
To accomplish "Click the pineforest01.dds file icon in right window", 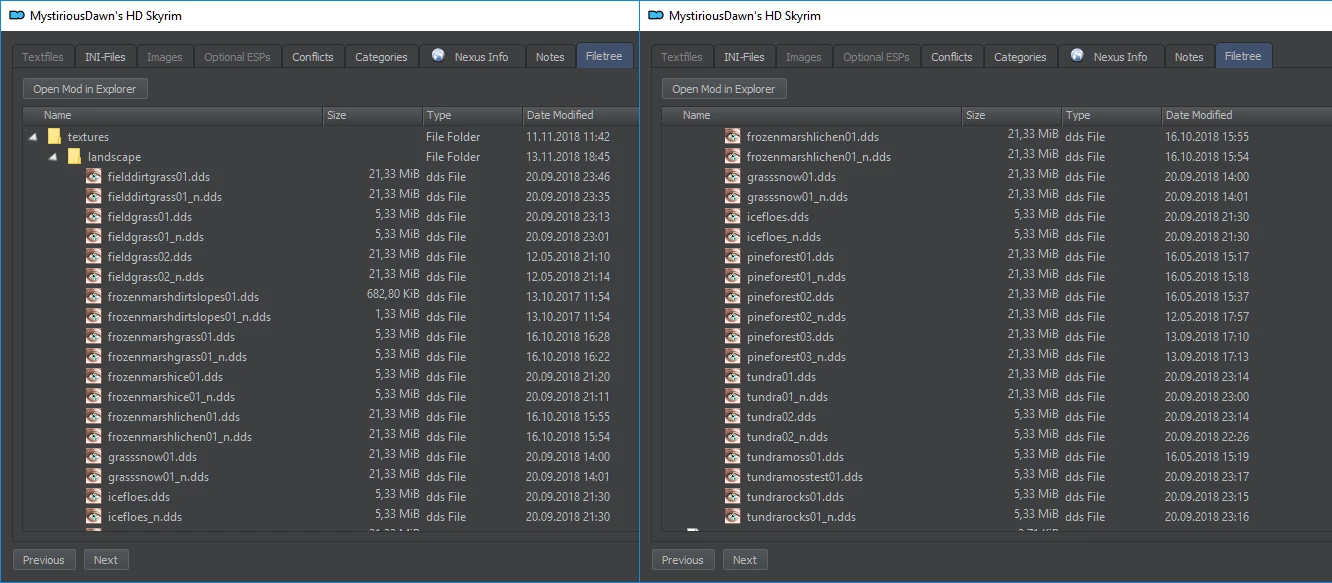I will pyautogui.click(x=733, y=257).
